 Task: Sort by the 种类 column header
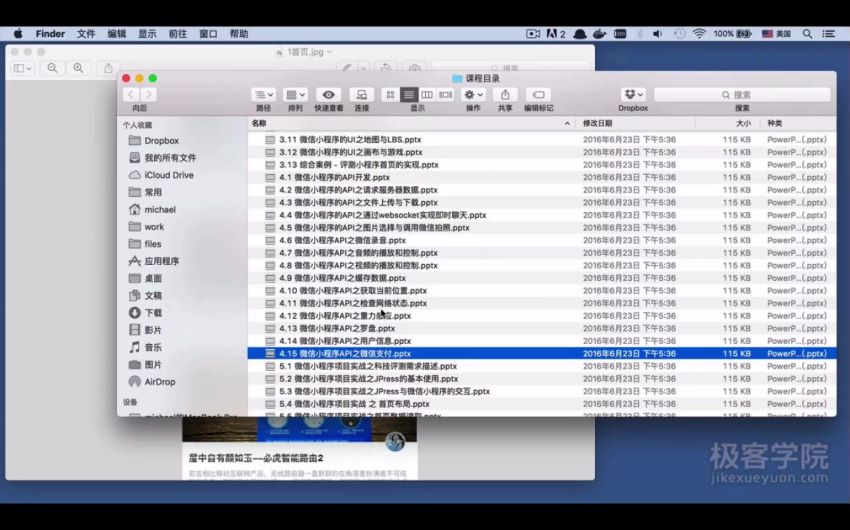(x=798, y=124)
